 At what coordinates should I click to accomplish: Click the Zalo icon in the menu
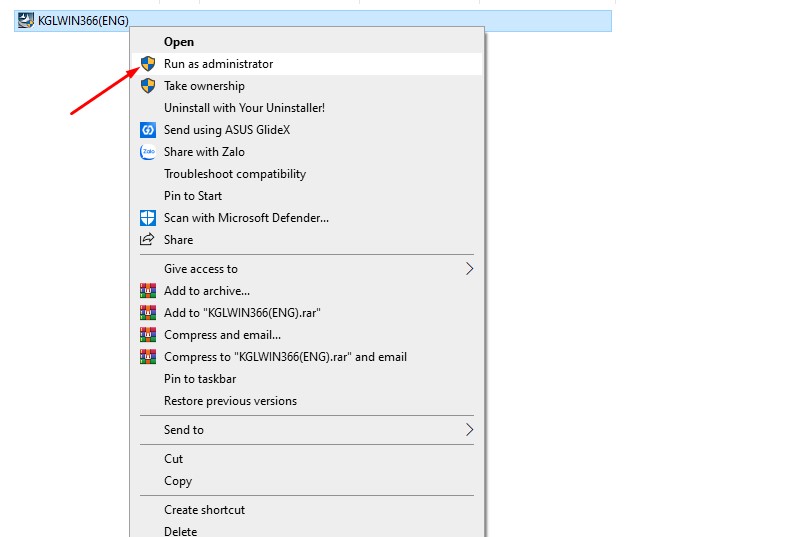coord(148,152)
